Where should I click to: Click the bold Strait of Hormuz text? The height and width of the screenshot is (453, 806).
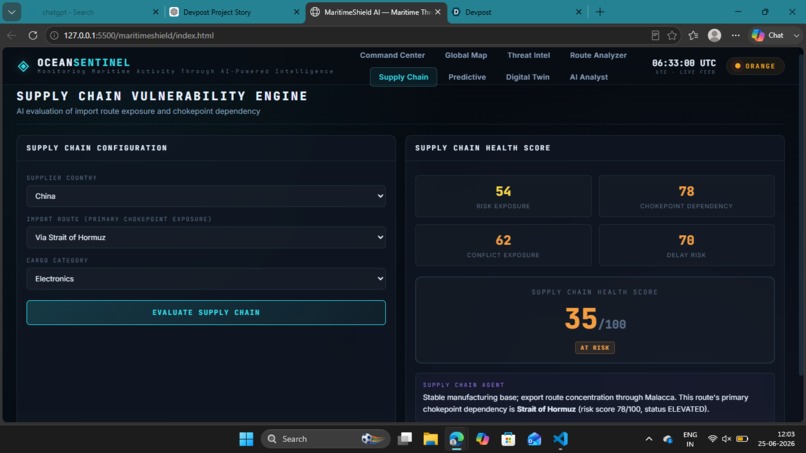point(546,409)
